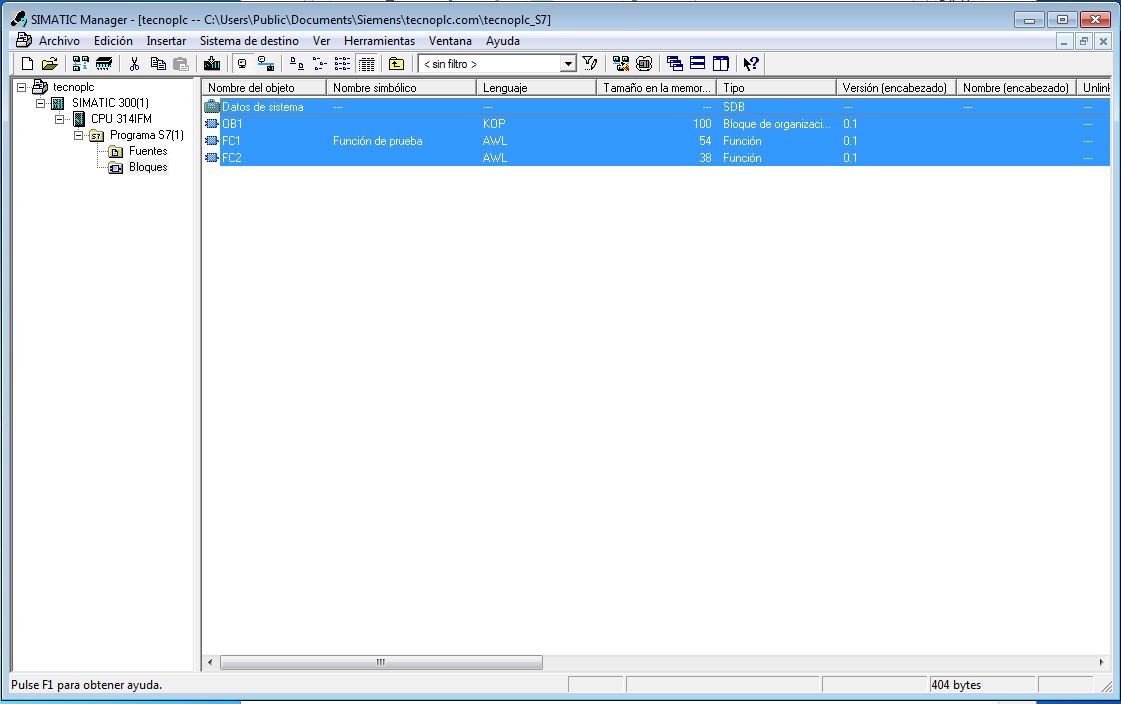The height and width of the screenshot is (704, 1121).
Task: Switch to Large Icons view
Action: click(296, 64)
